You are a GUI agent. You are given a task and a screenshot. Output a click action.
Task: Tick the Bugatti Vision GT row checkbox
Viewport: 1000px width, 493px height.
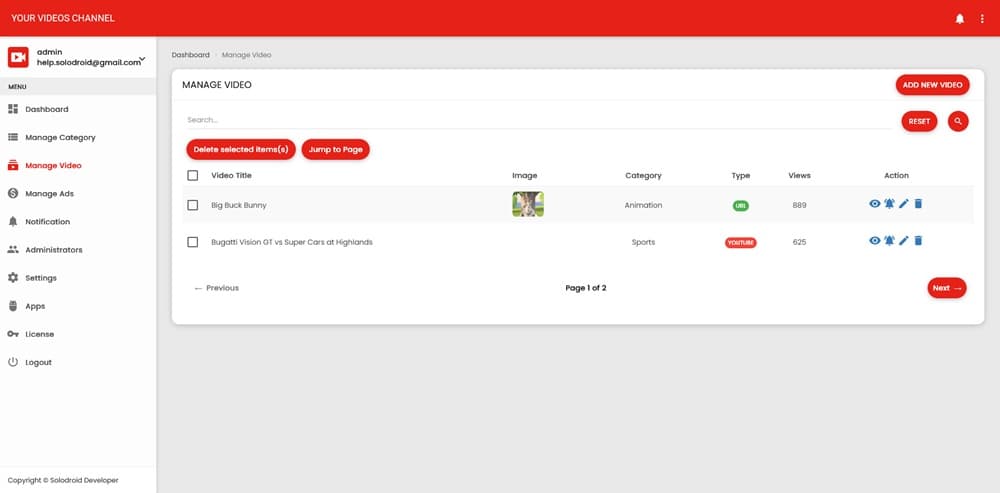[193, 242]
